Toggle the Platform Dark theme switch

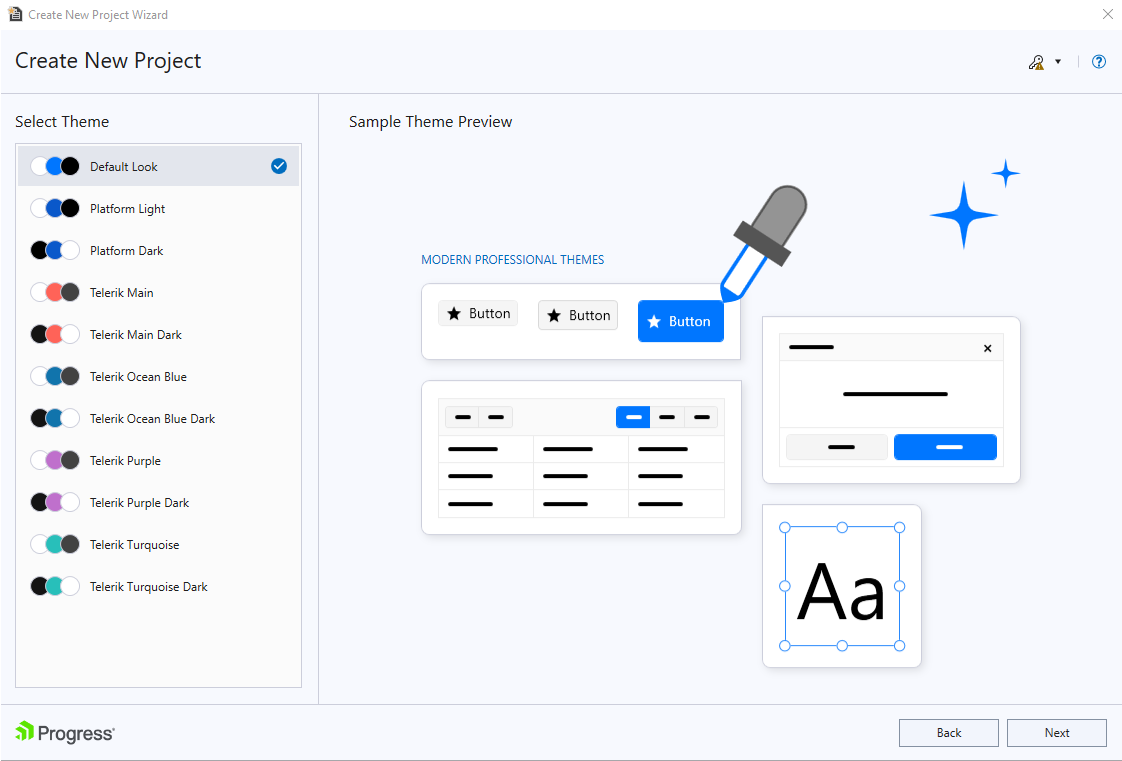point(55,250)
